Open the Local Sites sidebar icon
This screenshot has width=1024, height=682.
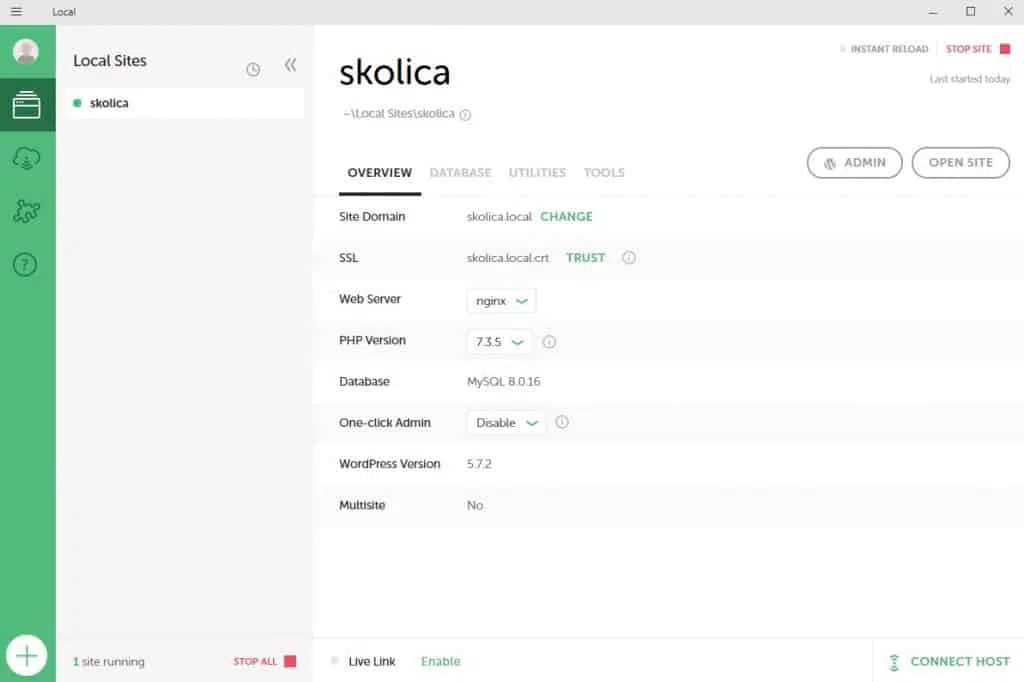click(27, 105)
